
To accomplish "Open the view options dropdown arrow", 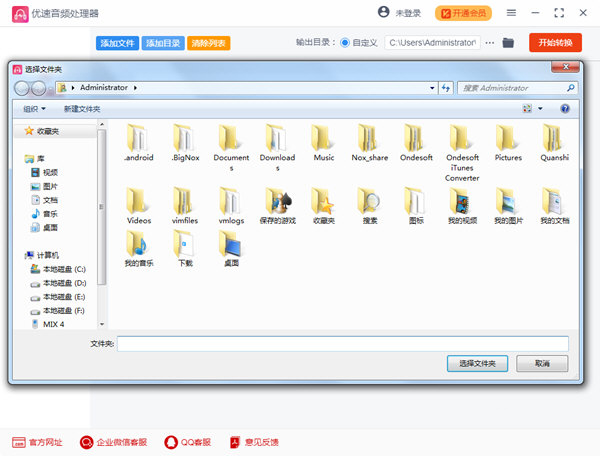I will click(540, 108).
